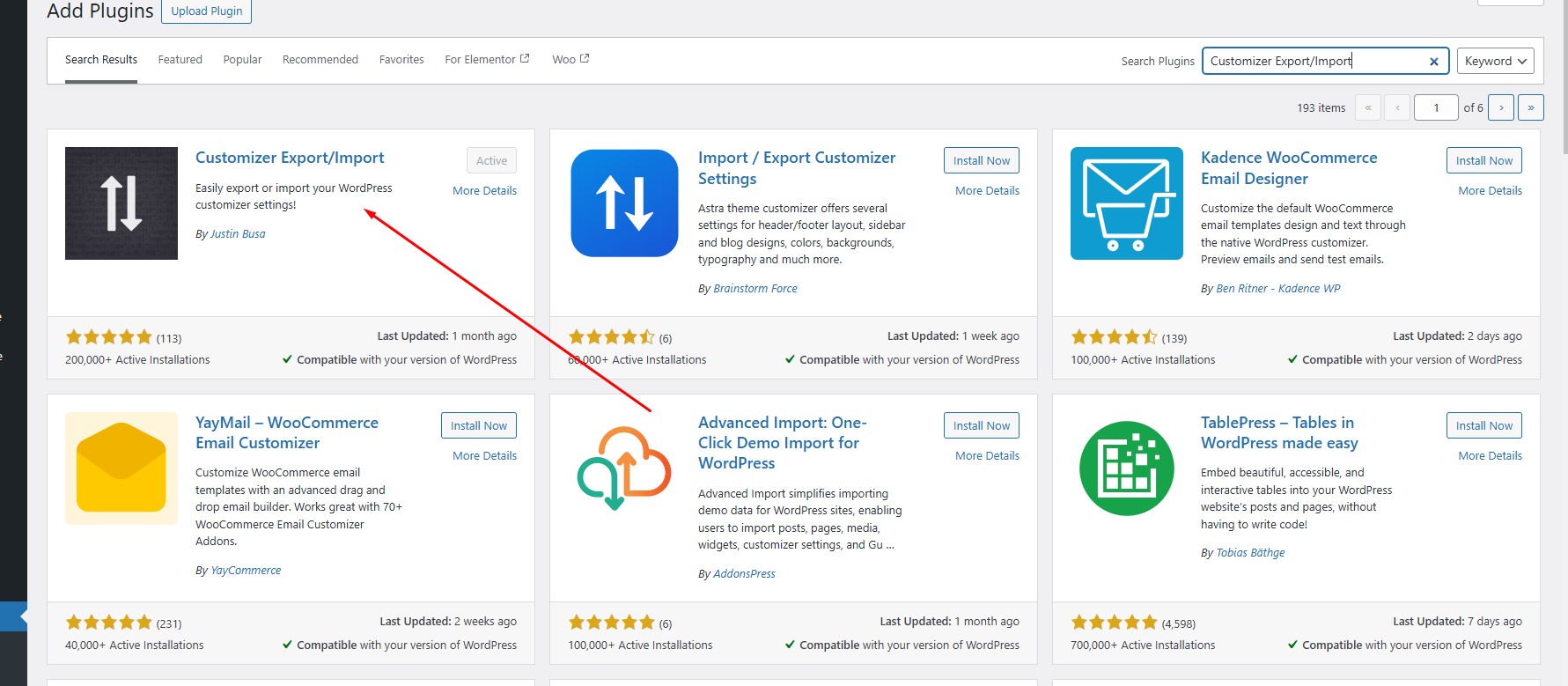Click the YayMail yellow envelope icon
Viewport: 1568px width, 686px height.
pos(121,468)
